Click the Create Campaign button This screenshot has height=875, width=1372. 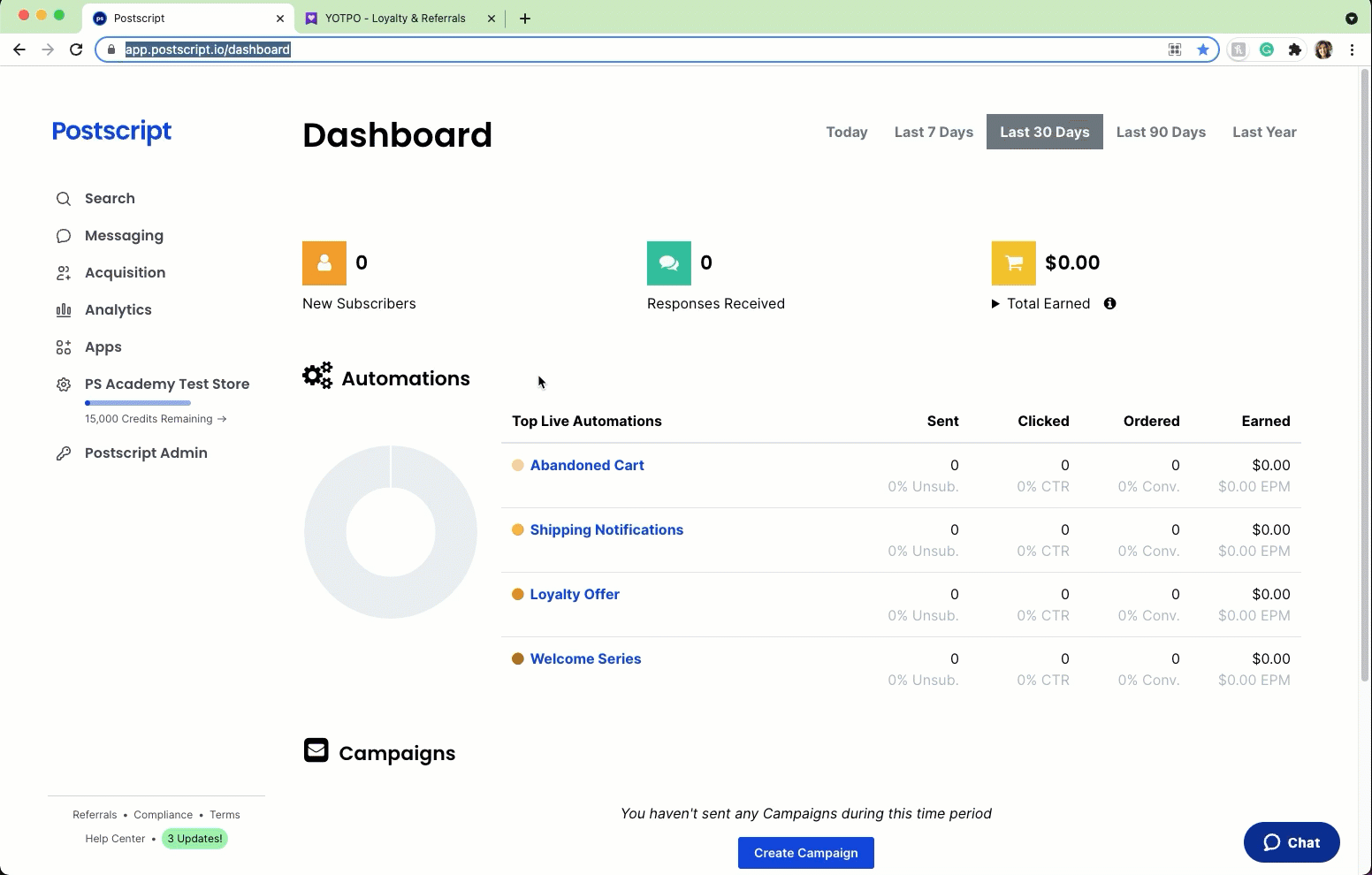click(806, 853)
